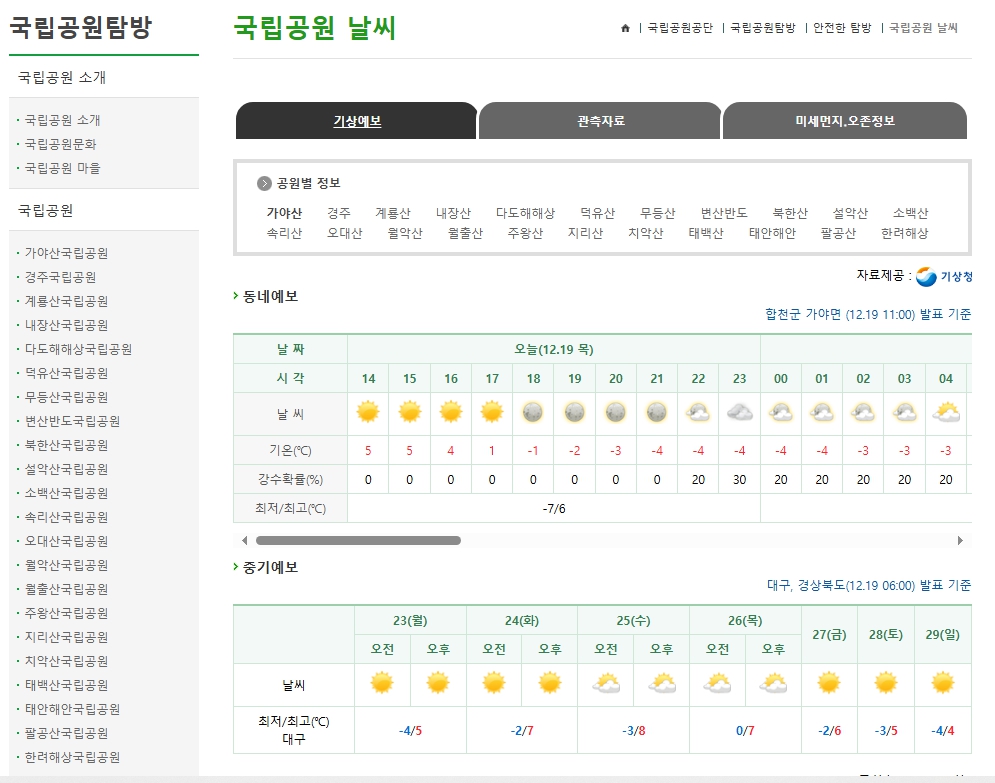
Task: Select 속리산 in park list
Action: coord(284,234)
